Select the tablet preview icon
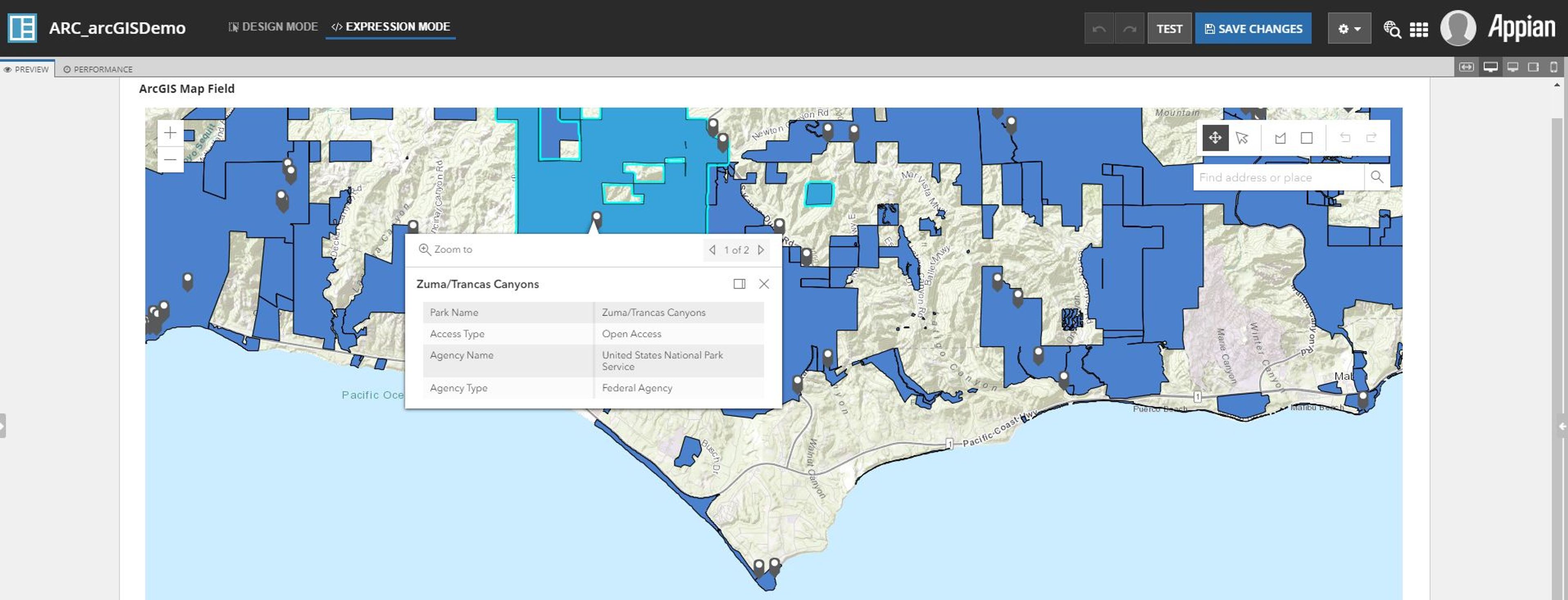 point(1533,67)
